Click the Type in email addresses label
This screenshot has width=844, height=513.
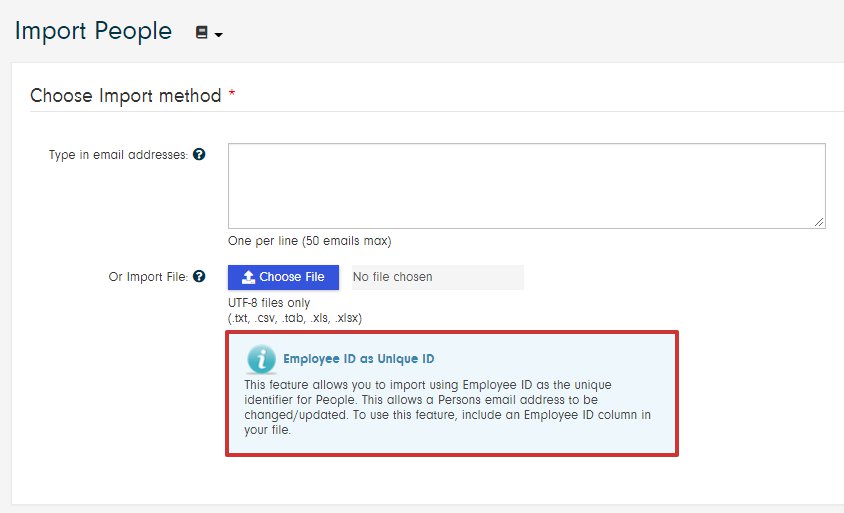coord(118,155)
